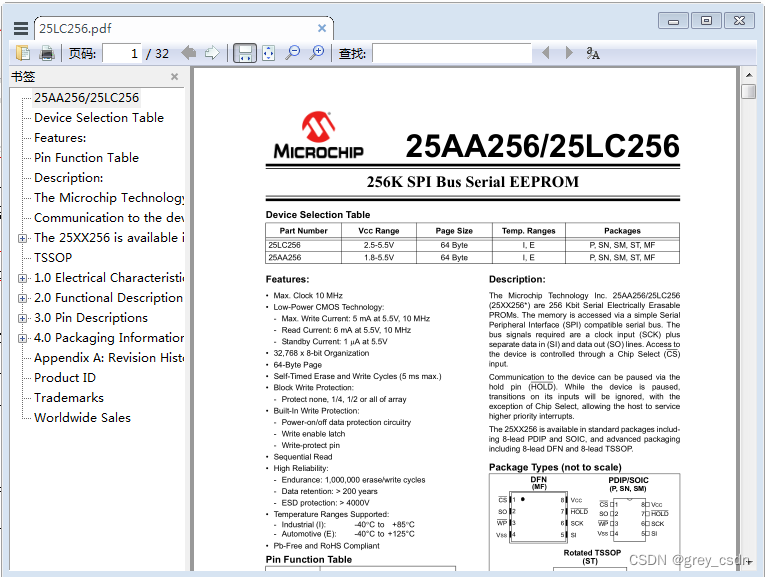This screenshot has height=577, width=765.
Task: Click the open file icon in toolbar
Action: (x=23, y=53)
